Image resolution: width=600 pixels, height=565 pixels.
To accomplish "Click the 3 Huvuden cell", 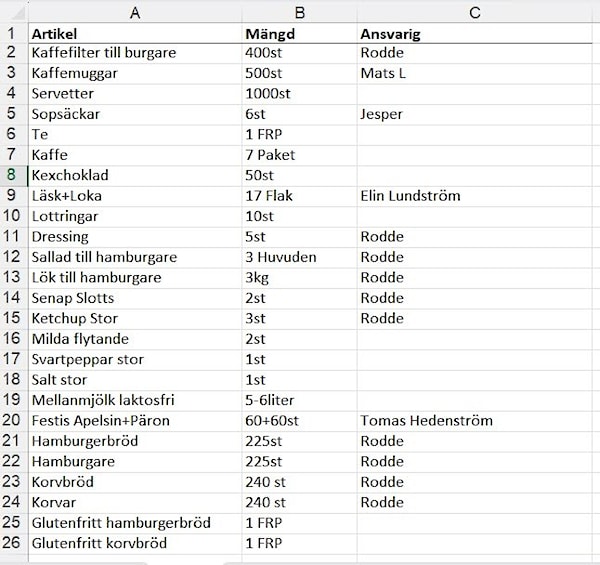I will [300, 257].
